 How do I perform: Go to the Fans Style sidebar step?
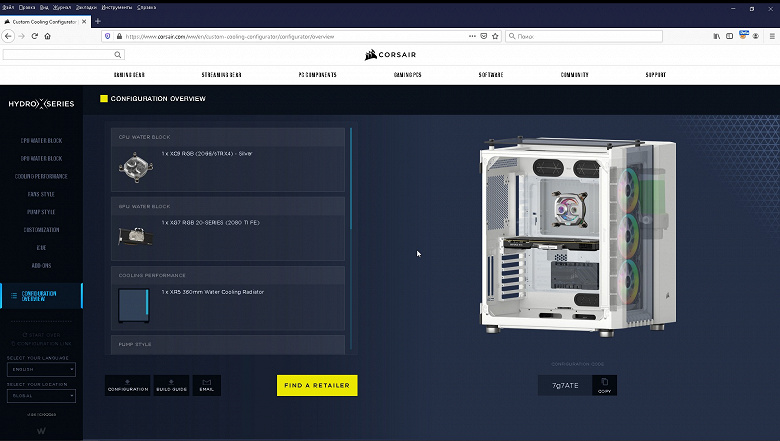pos(41,194)
